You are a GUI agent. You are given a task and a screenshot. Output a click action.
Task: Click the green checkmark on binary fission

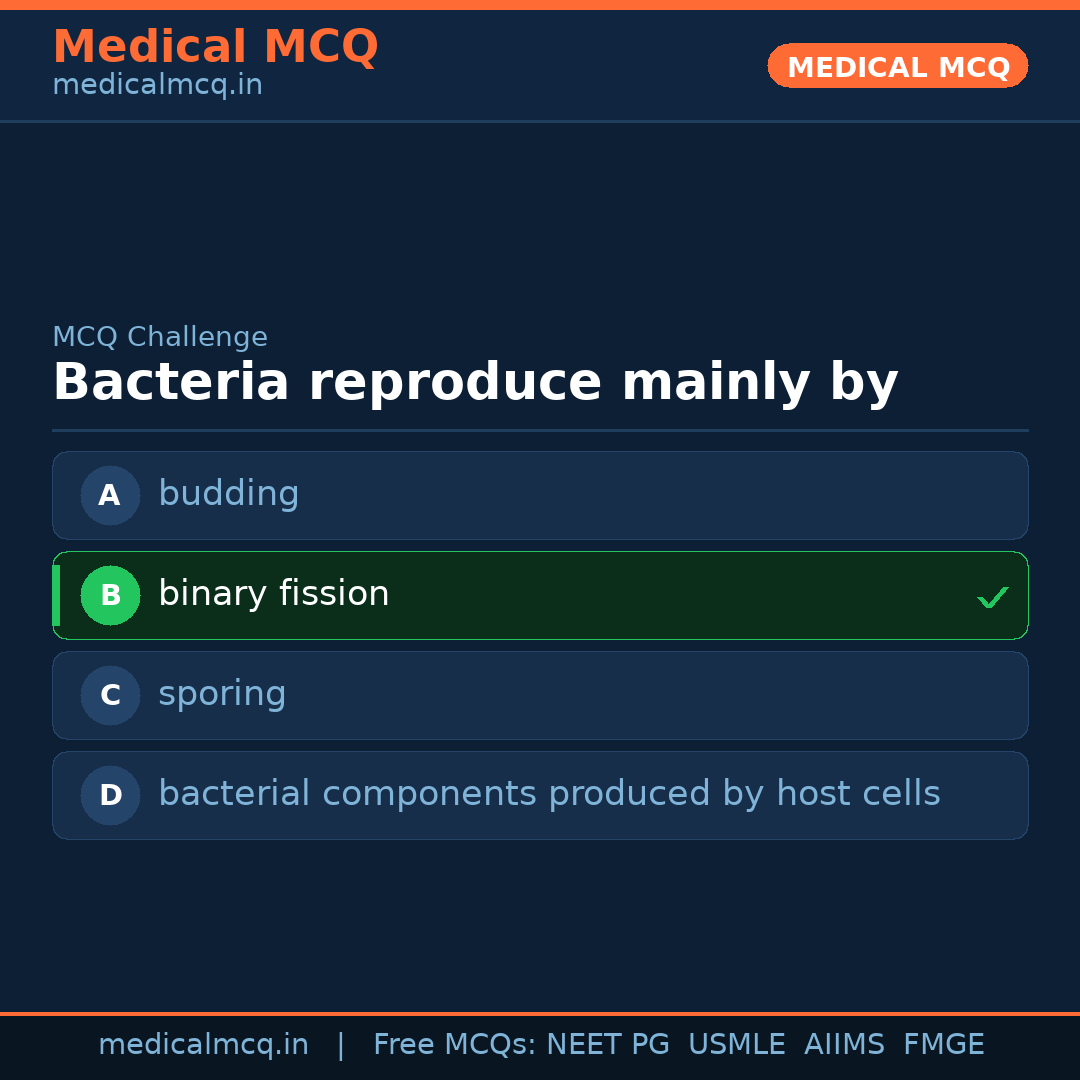[992, 597]
